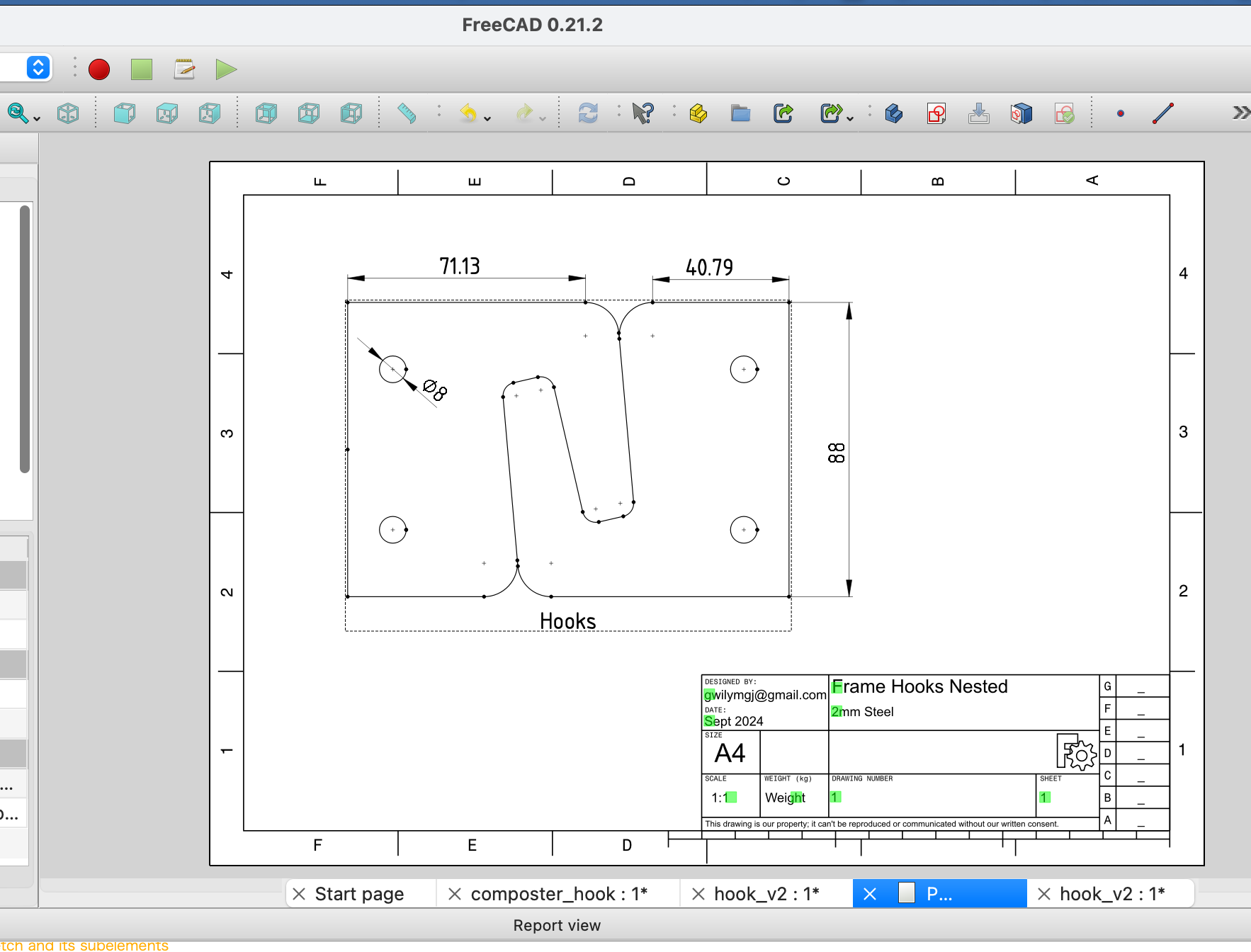
Task: Create new Sketch icon
Action: [x=936, y=113]
